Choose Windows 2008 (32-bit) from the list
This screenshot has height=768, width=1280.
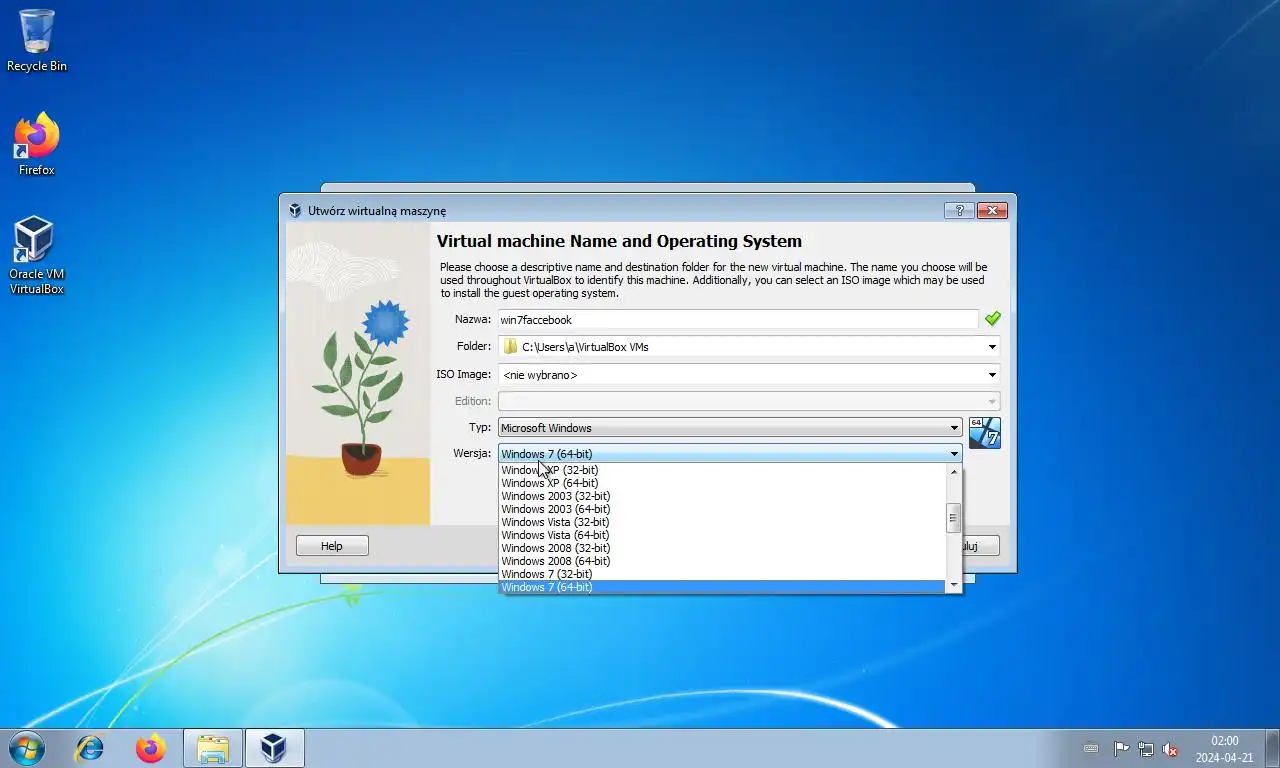click(722, 548)
